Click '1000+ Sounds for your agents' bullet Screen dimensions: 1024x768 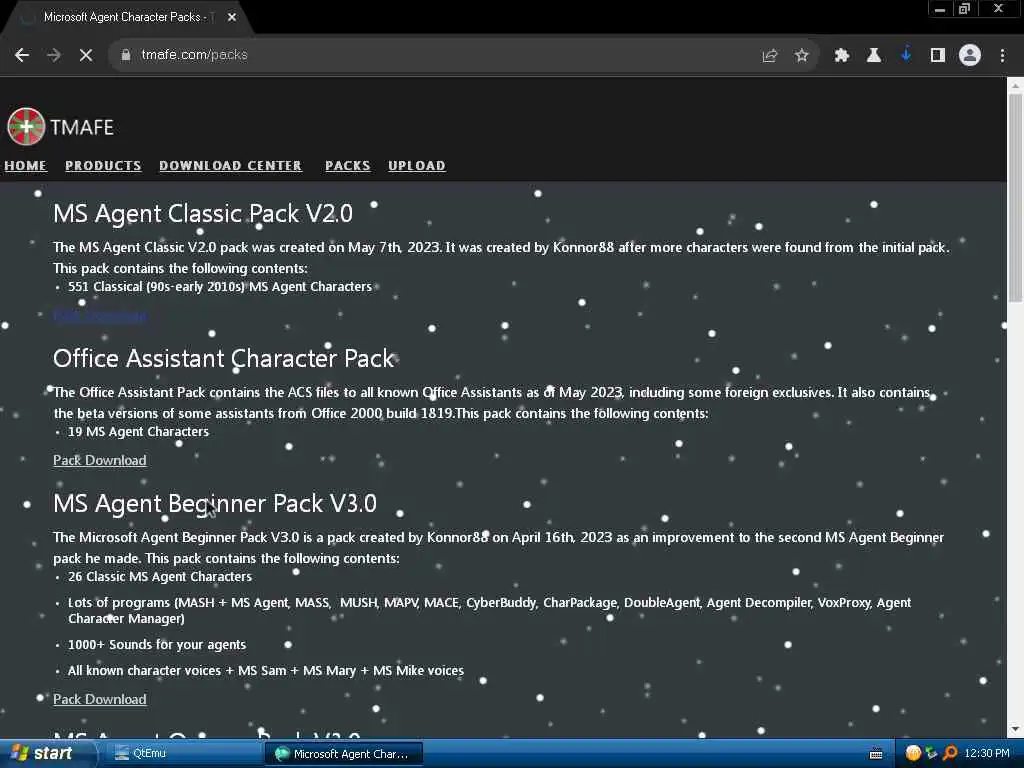click(x=157, y=645)
